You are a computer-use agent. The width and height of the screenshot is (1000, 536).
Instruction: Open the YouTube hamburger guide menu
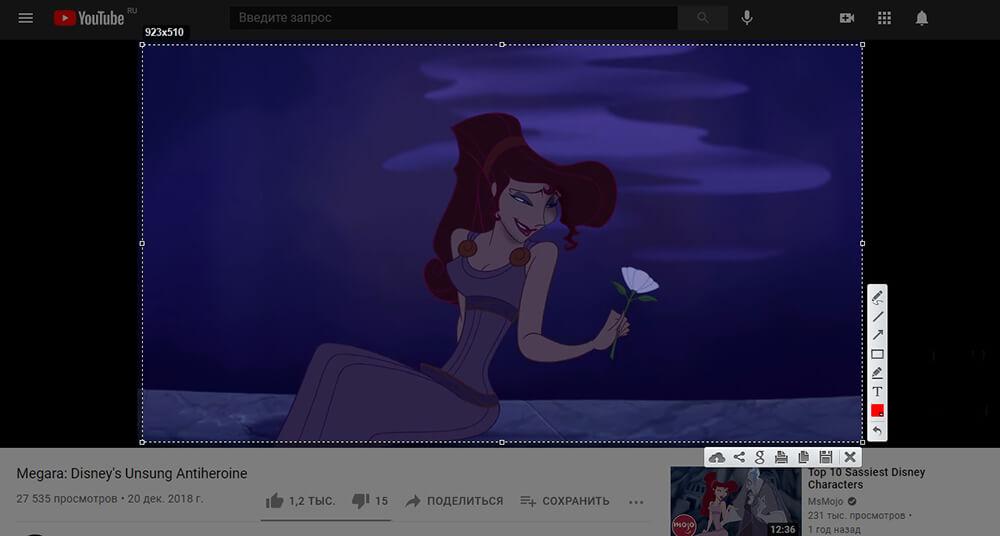coord(26,18)
